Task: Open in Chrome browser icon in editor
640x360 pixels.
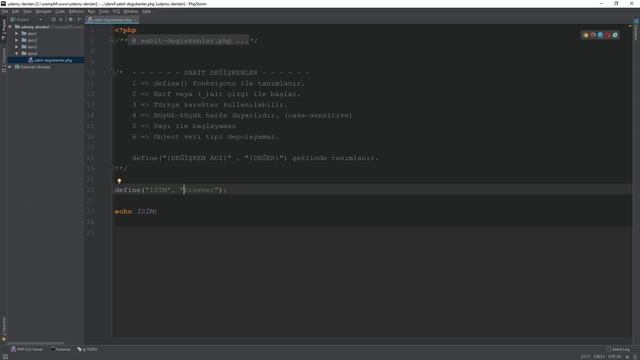Action: (586, 35)
